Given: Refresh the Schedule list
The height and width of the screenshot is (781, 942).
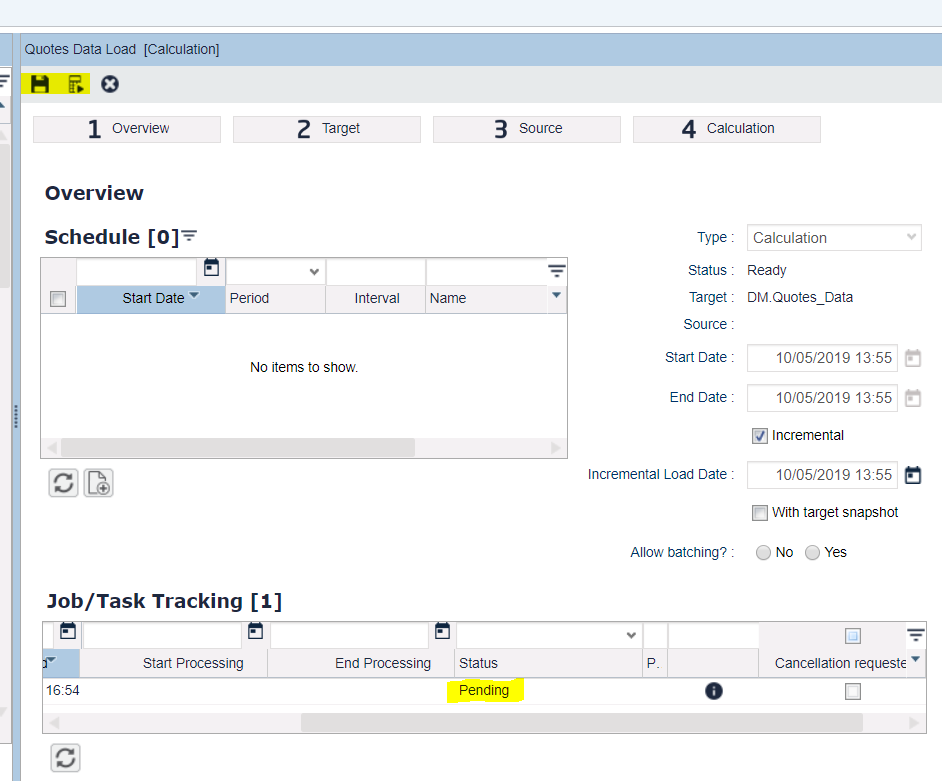Looking at the screenshot, I should (63, 483).
